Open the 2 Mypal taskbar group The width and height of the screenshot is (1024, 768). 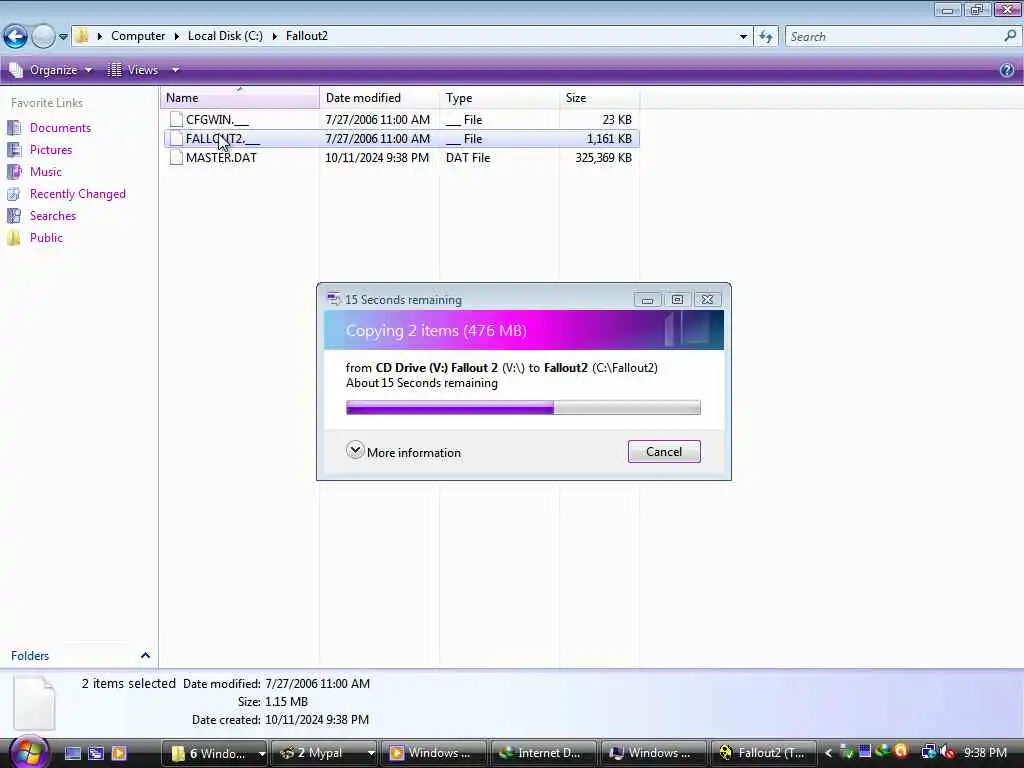(x=324, y=753)
